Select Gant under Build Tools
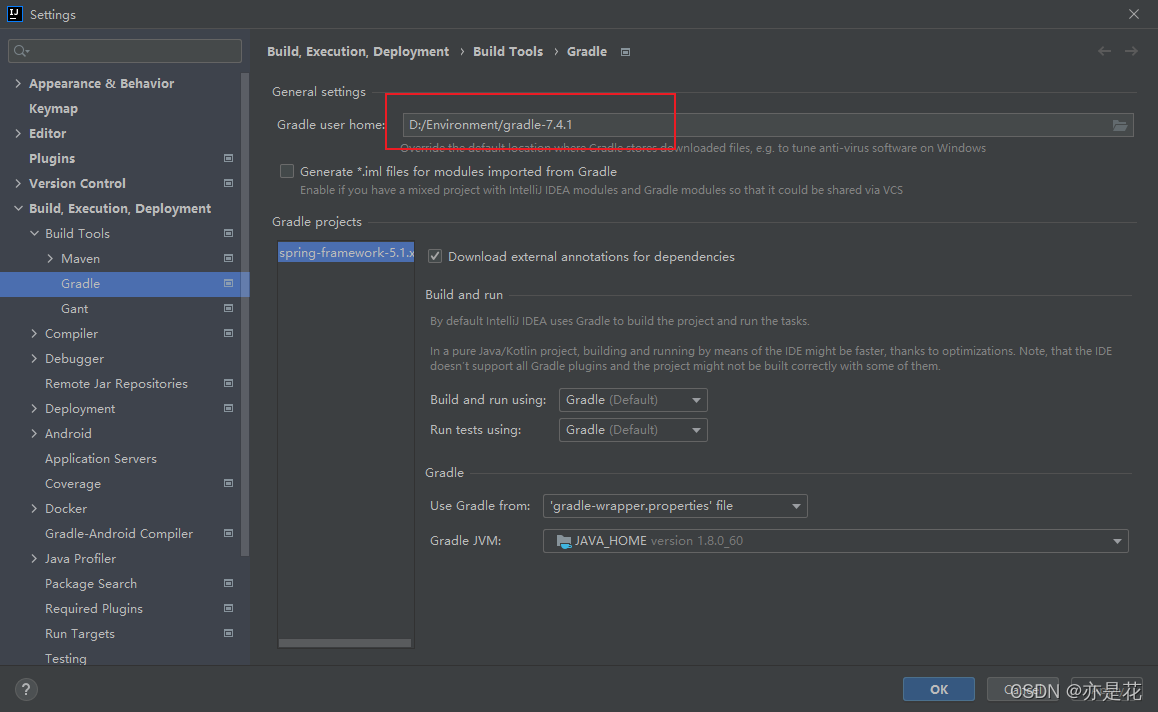This screenshot has height=712, width=1158. [75, 309]
